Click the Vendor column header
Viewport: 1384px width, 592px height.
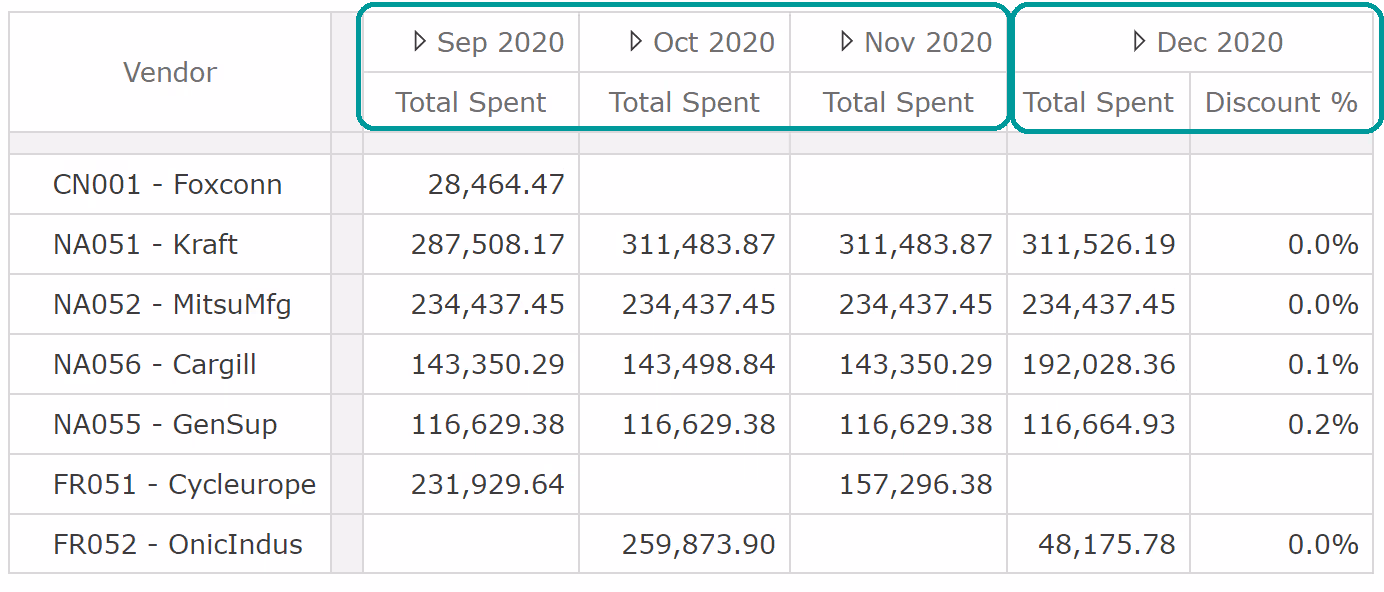tap(170, 72)
